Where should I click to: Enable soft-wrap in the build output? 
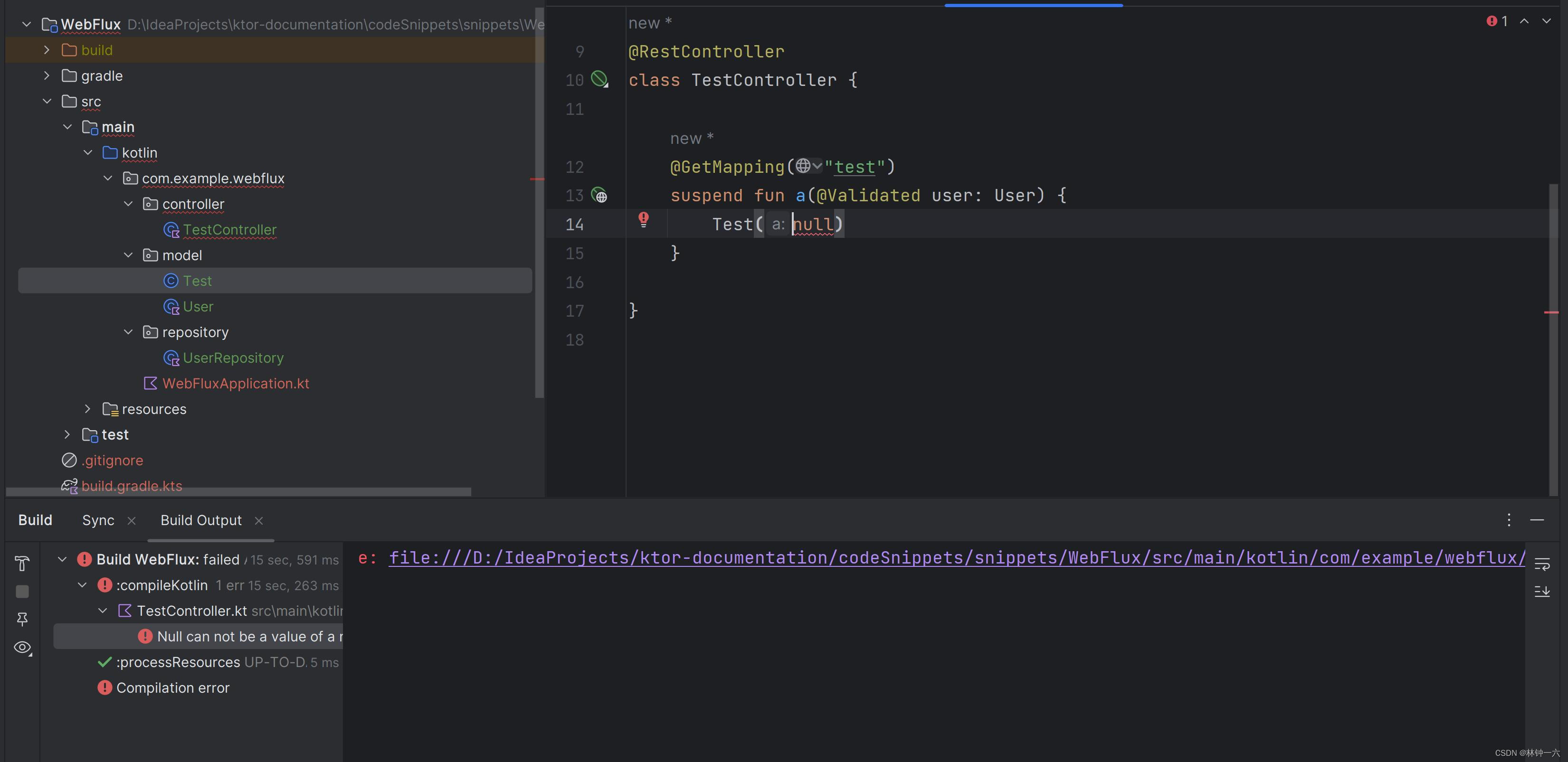[x=1543, y=564]
